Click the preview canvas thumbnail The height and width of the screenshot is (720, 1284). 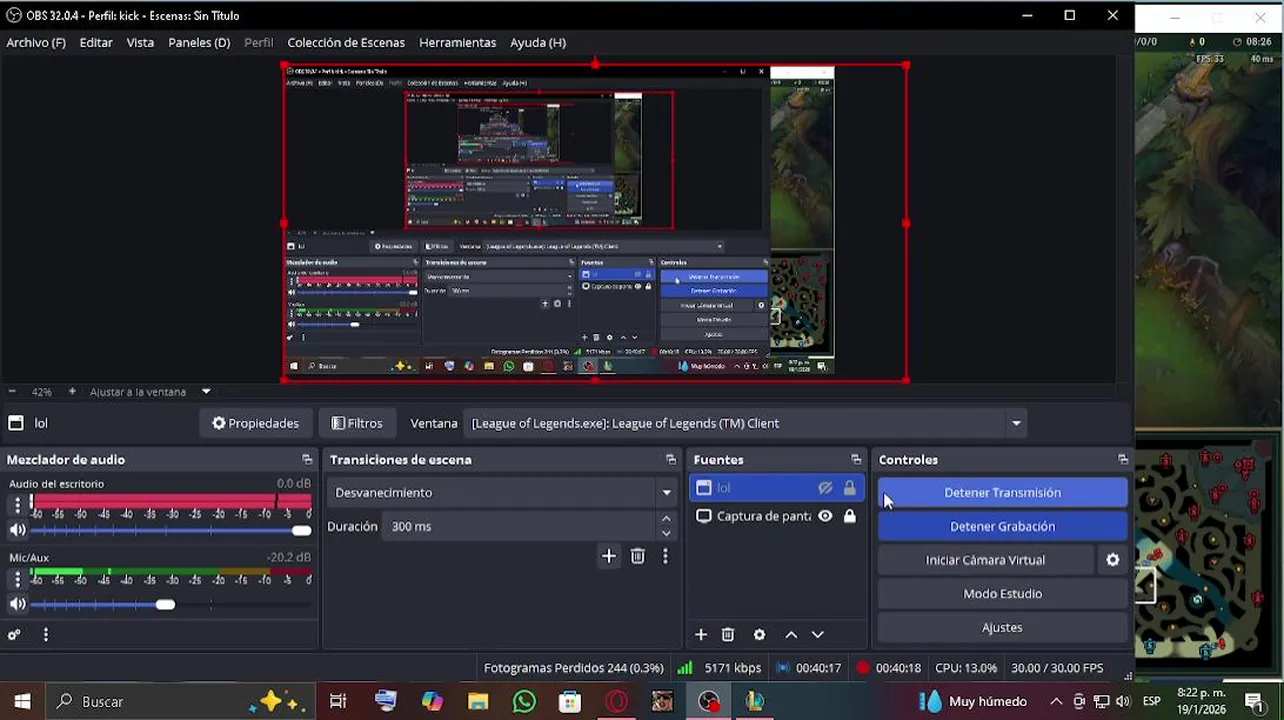pyautogui.click(x=595, y=222)
